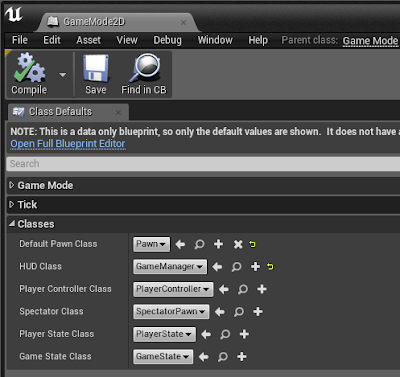
Task: Clear Default Pawn Class with X icon
Action: (x=238, y=244)
